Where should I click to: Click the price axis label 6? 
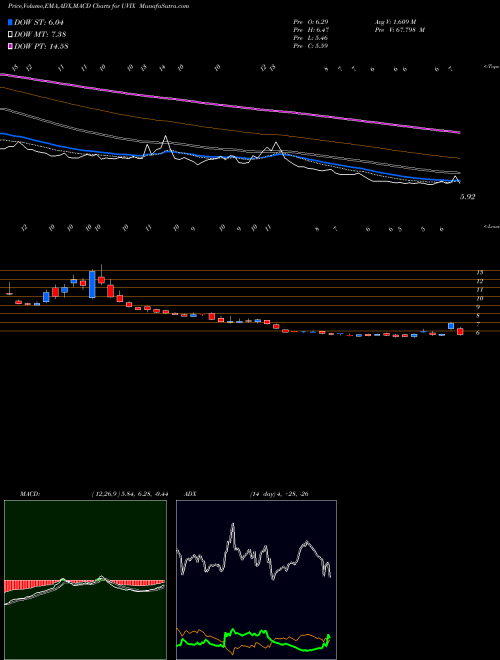coord(478,333)
